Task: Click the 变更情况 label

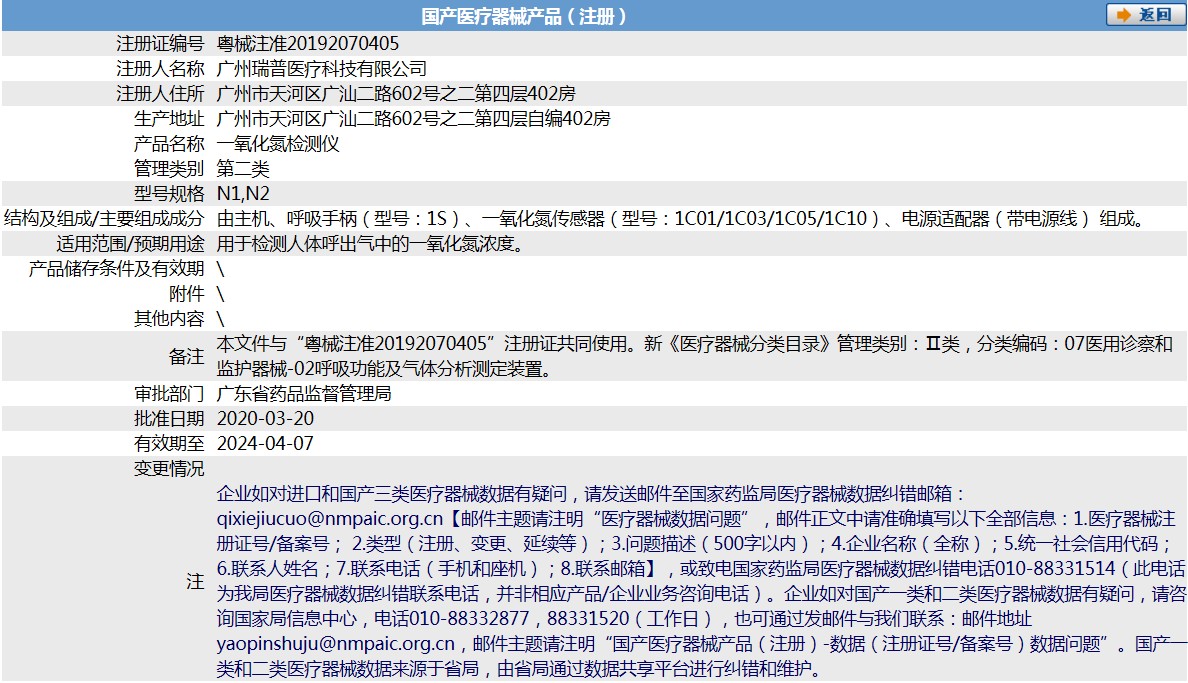Action: point(169,468)
